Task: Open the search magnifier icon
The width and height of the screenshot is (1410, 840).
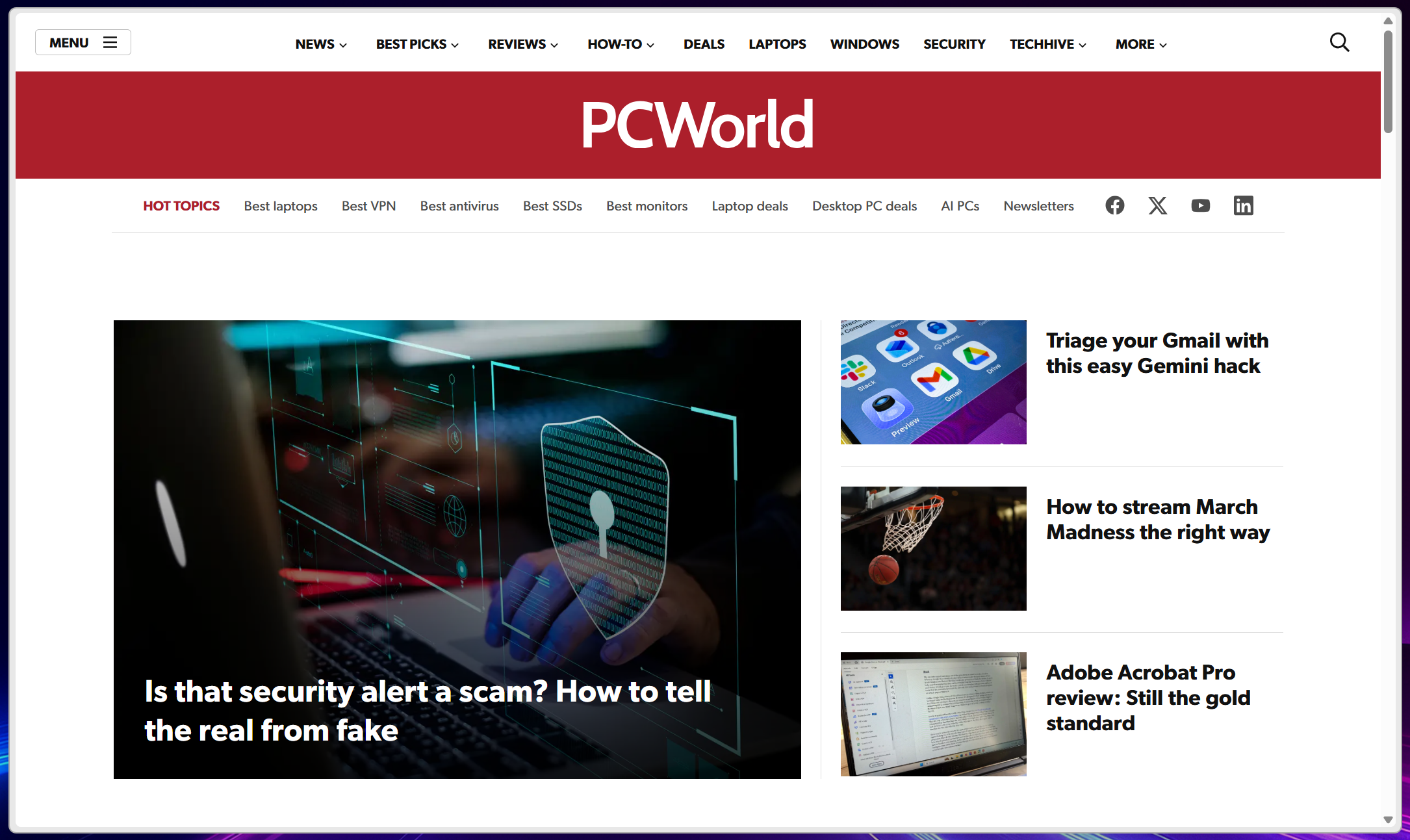Action: 1339,43
